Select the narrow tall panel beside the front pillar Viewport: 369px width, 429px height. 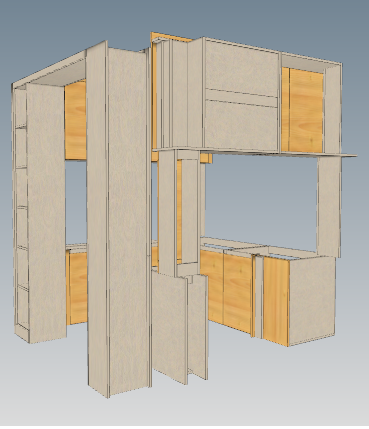coord(97,217)
